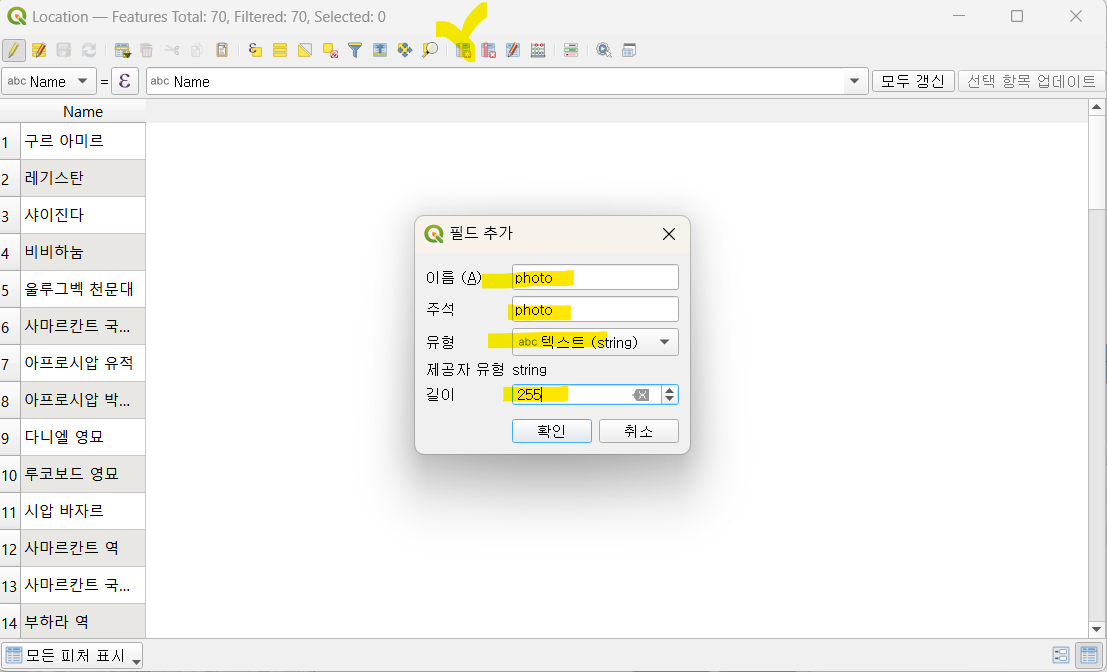Open the 모든 피처 표시 filter menu
The width and height of the screenshot is (1107, 672).
pos(72,656)
